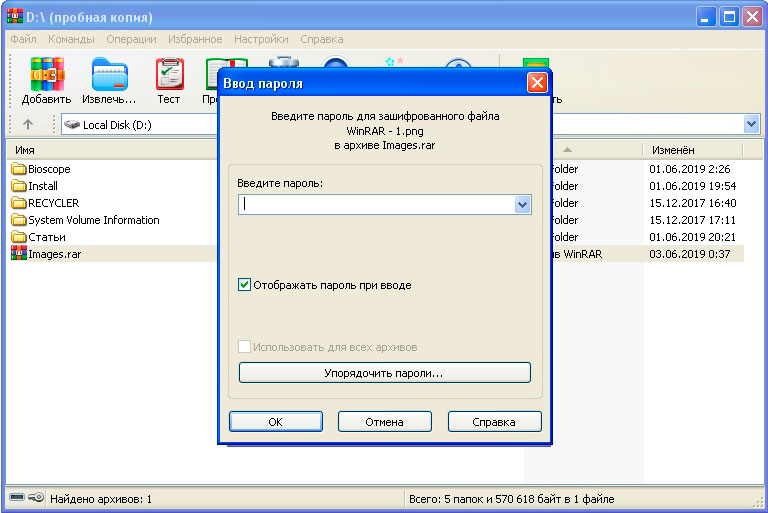Click the Извлечь toolbar icon
The width and height of the screenshot is (768, 513).
110,74
